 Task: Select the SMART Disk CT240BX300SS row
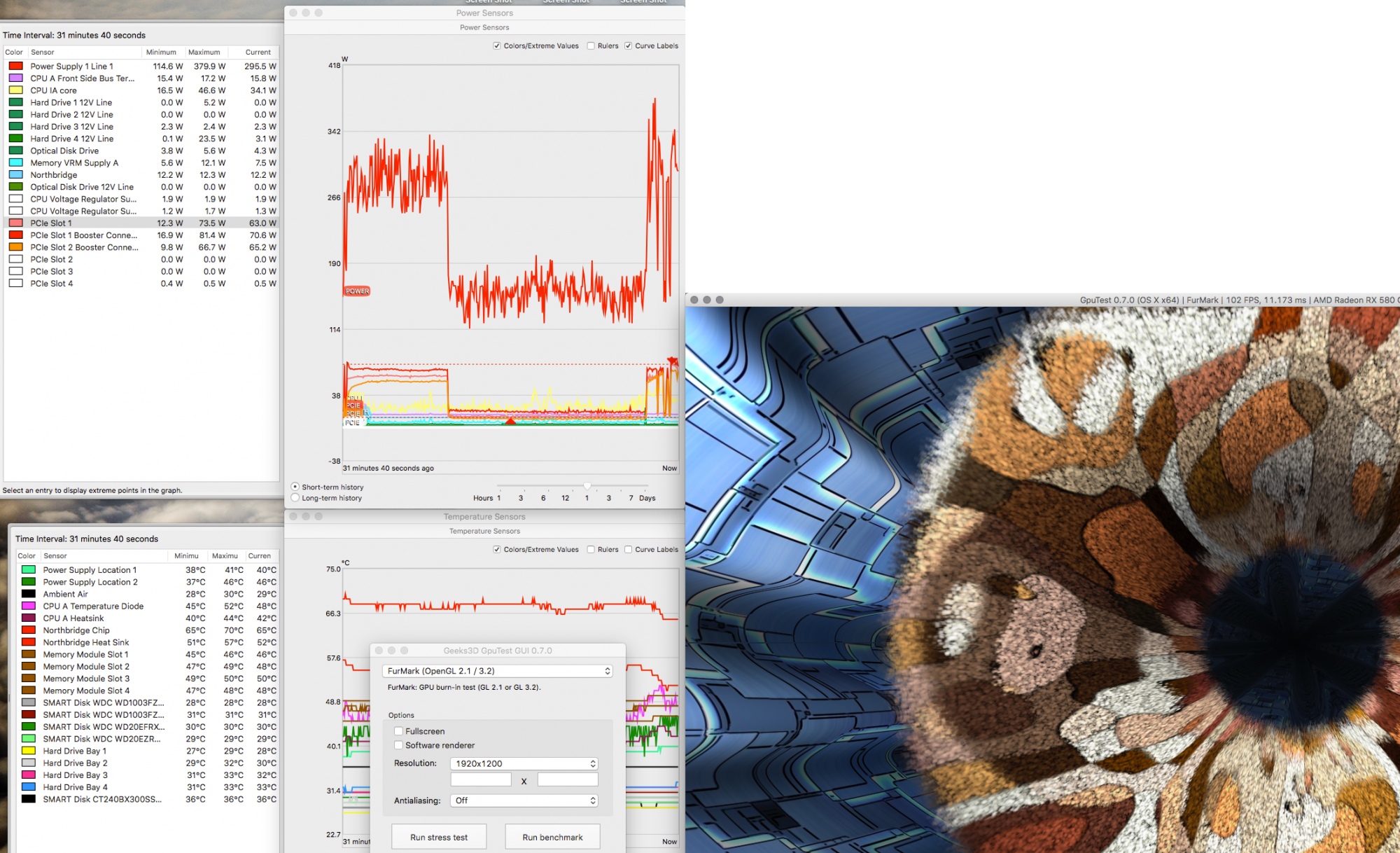[148, 799]
